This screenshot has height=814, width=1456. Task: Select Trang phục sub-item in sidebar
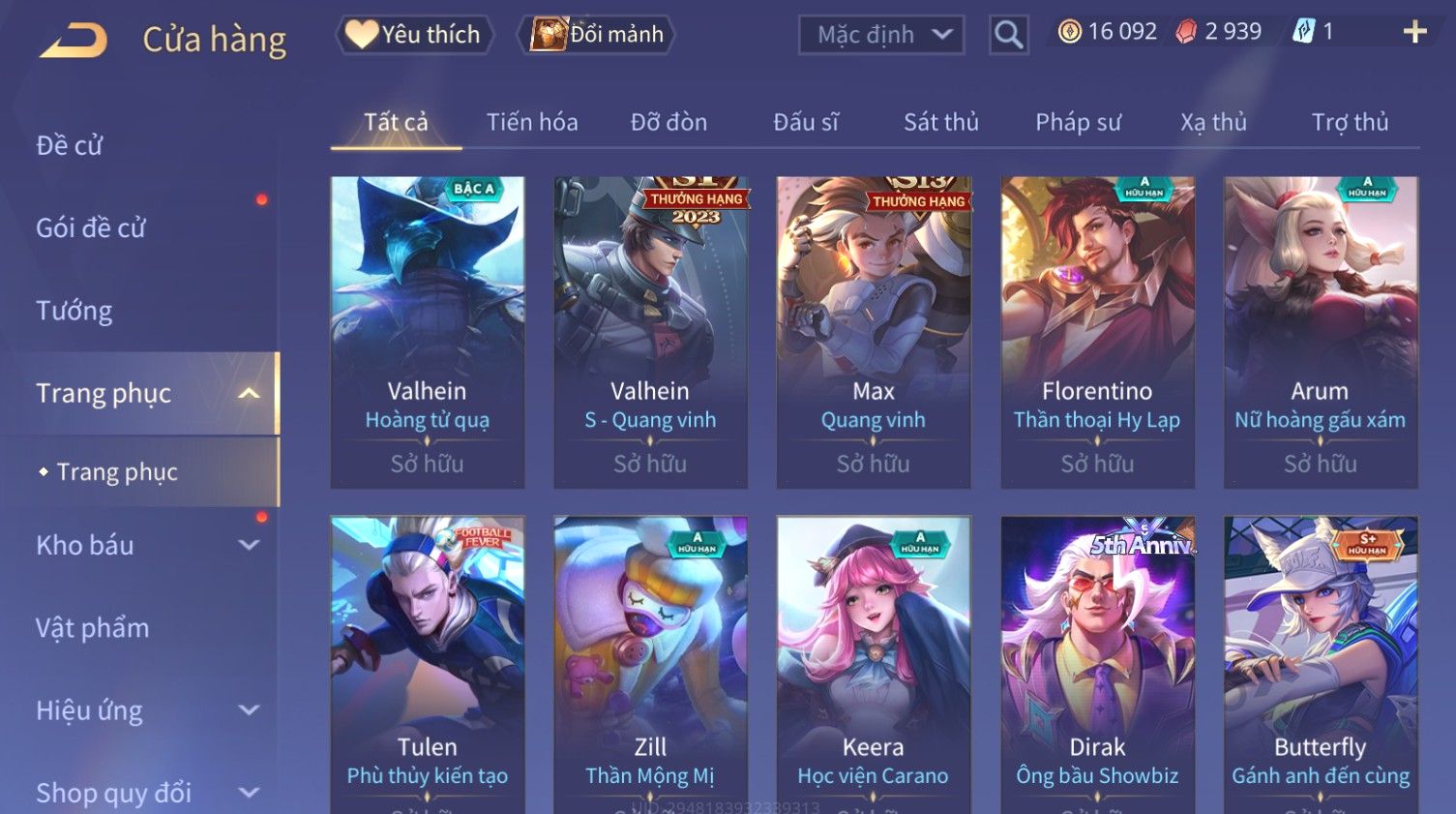point(117,471)
